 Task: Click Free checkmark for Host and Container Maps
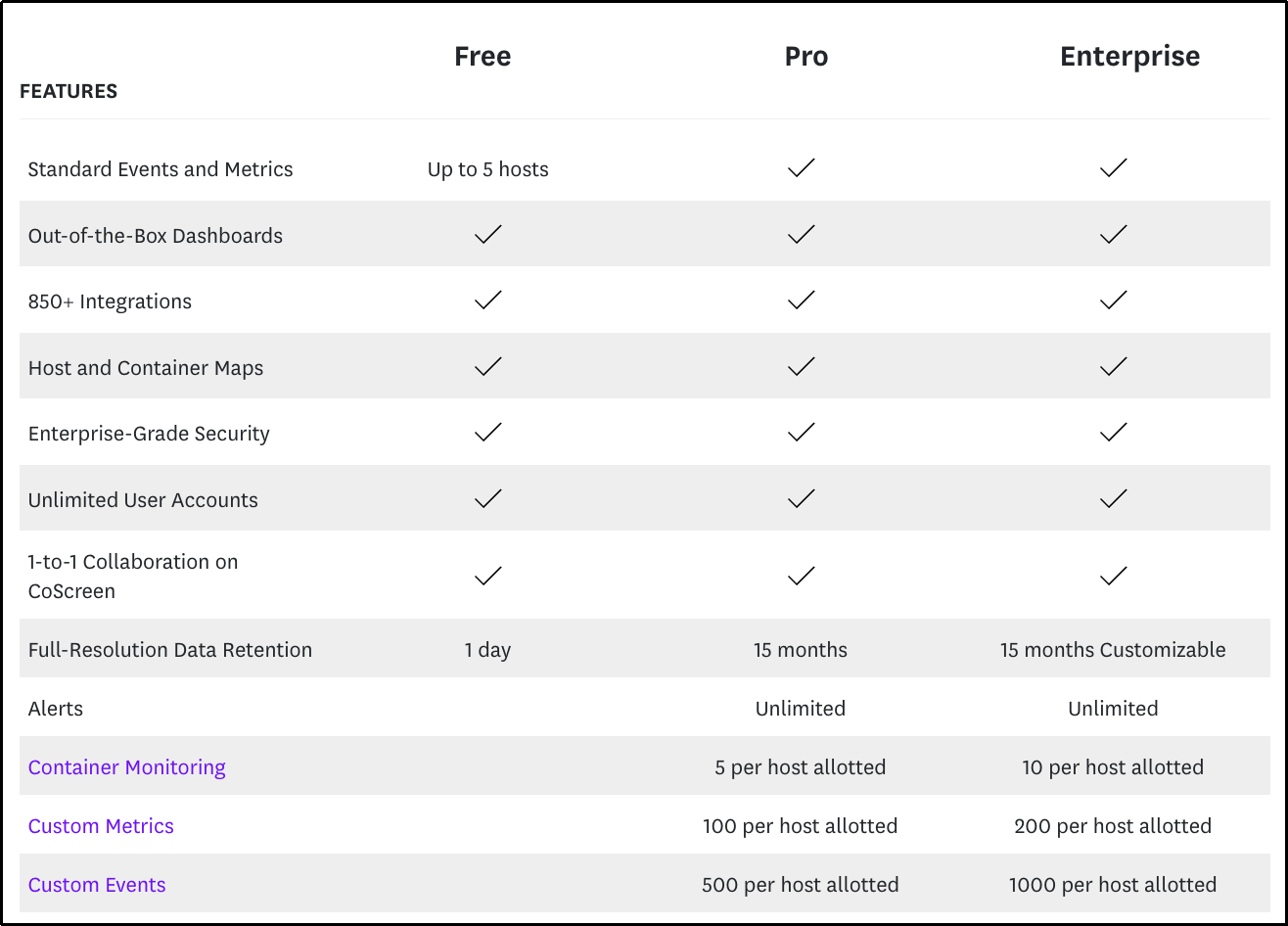[x=487, y=366]
